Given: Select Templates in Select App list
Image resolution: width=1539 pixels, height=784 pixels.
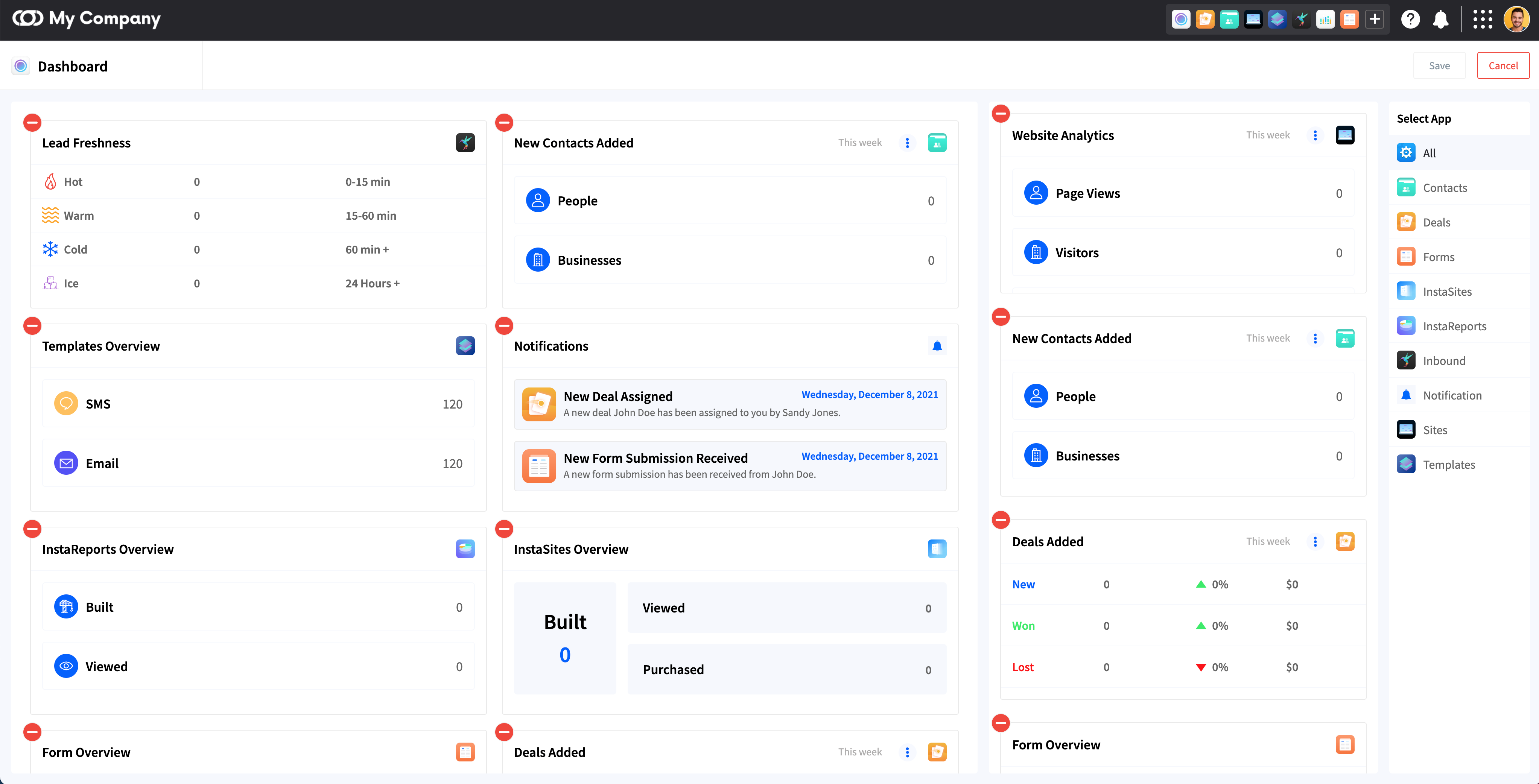Looking at the screenshot, I should [1448, 465].
